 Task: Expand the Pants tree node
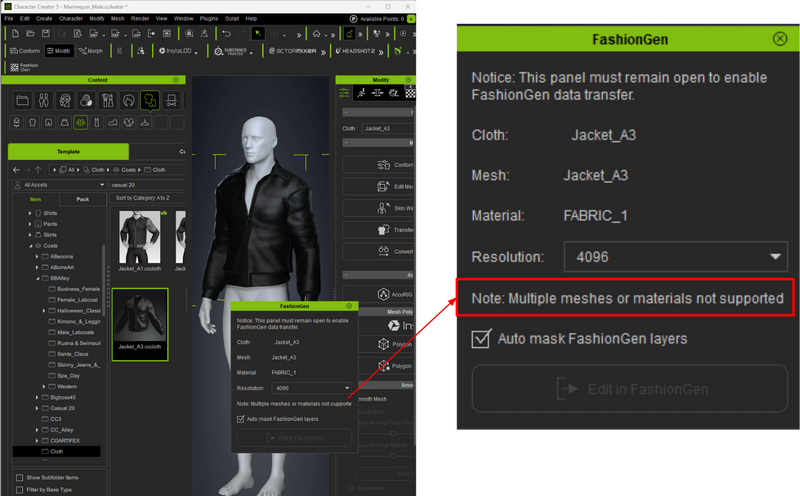30,224
